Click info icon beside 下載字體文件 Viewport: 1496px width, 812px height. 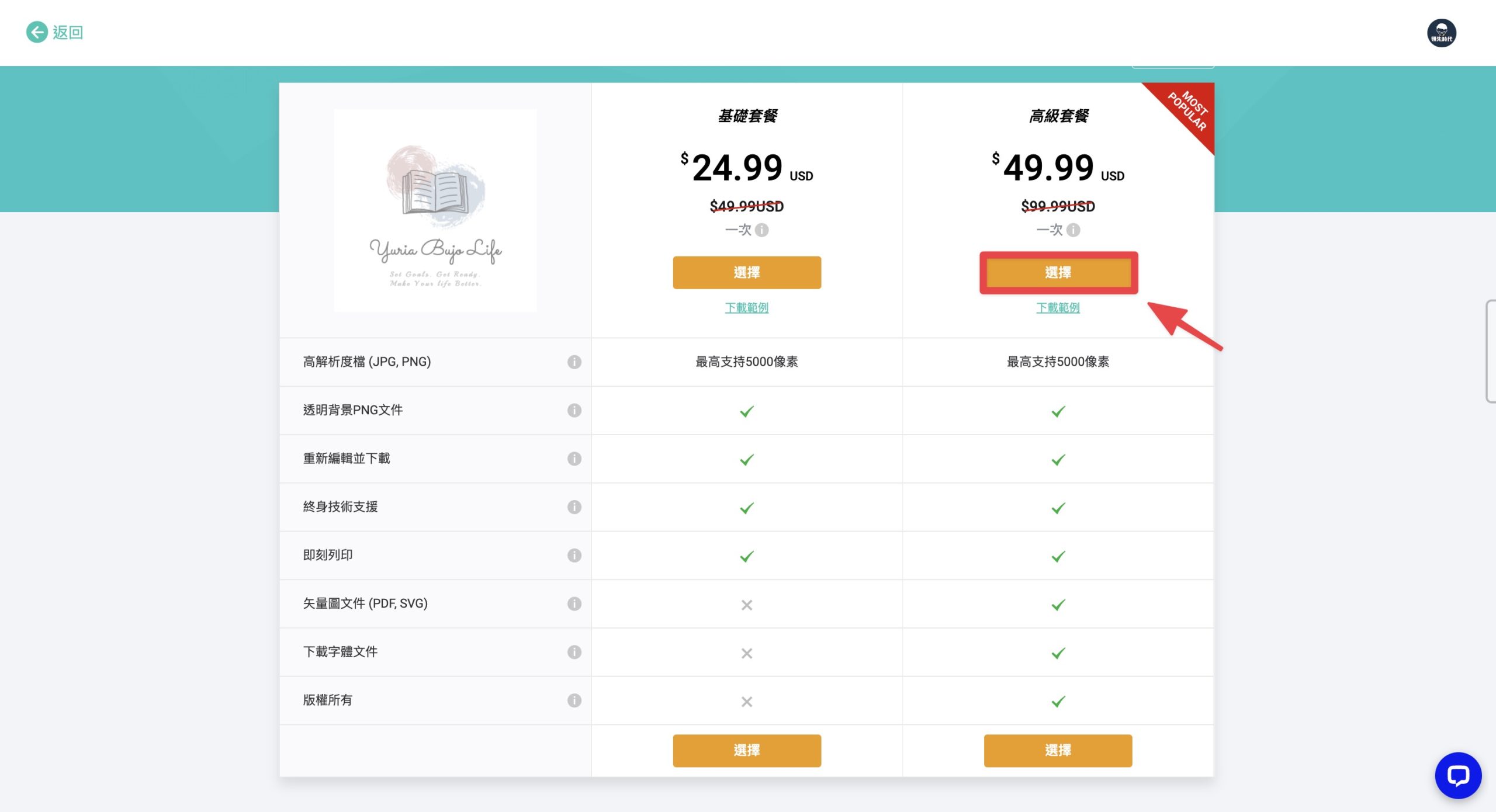pyautogui.click(x=574, y=652)
